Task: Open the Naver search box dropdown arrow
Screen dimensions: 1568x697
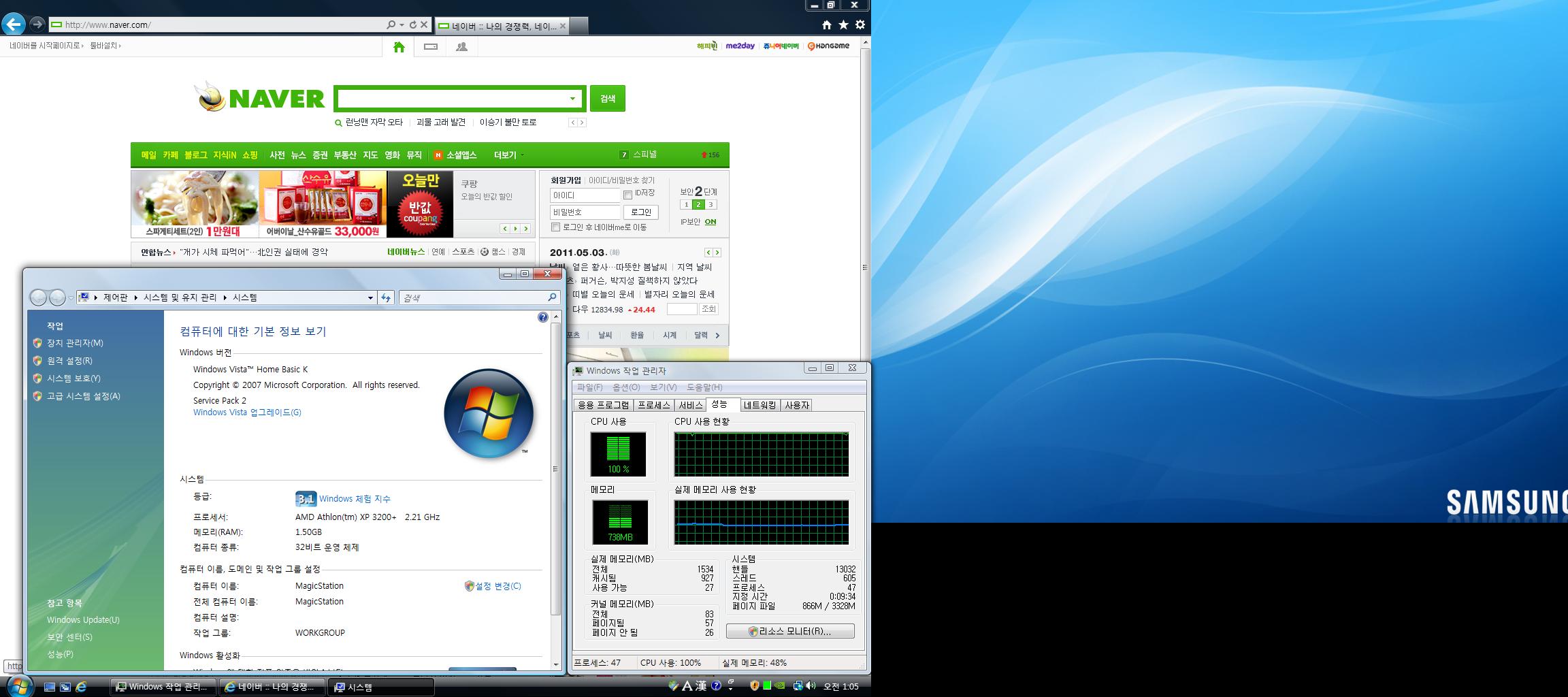Action: click(572, 99)
